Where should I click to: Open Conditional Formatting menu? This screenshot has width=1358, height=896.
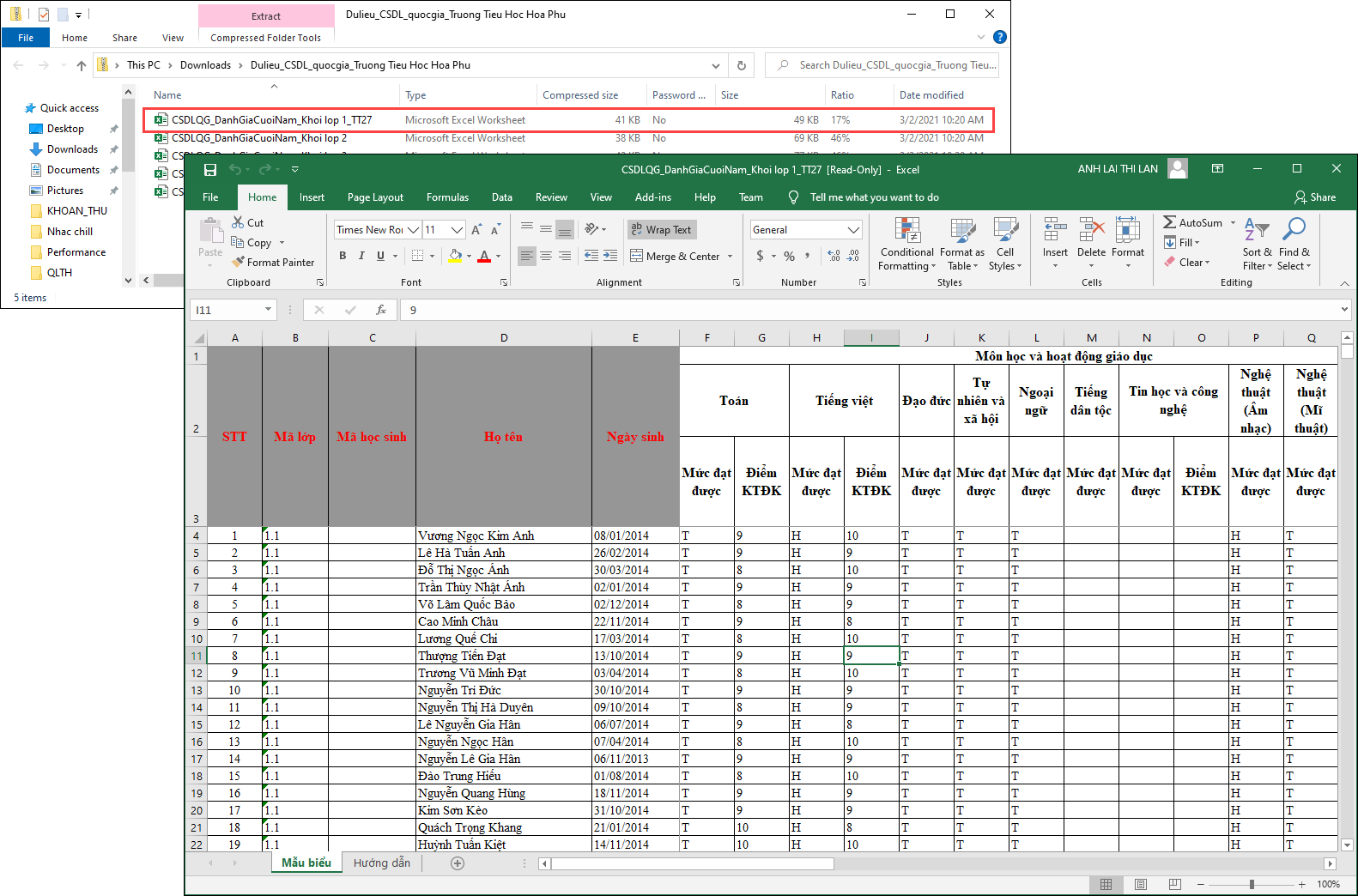(x=906, y=245)
